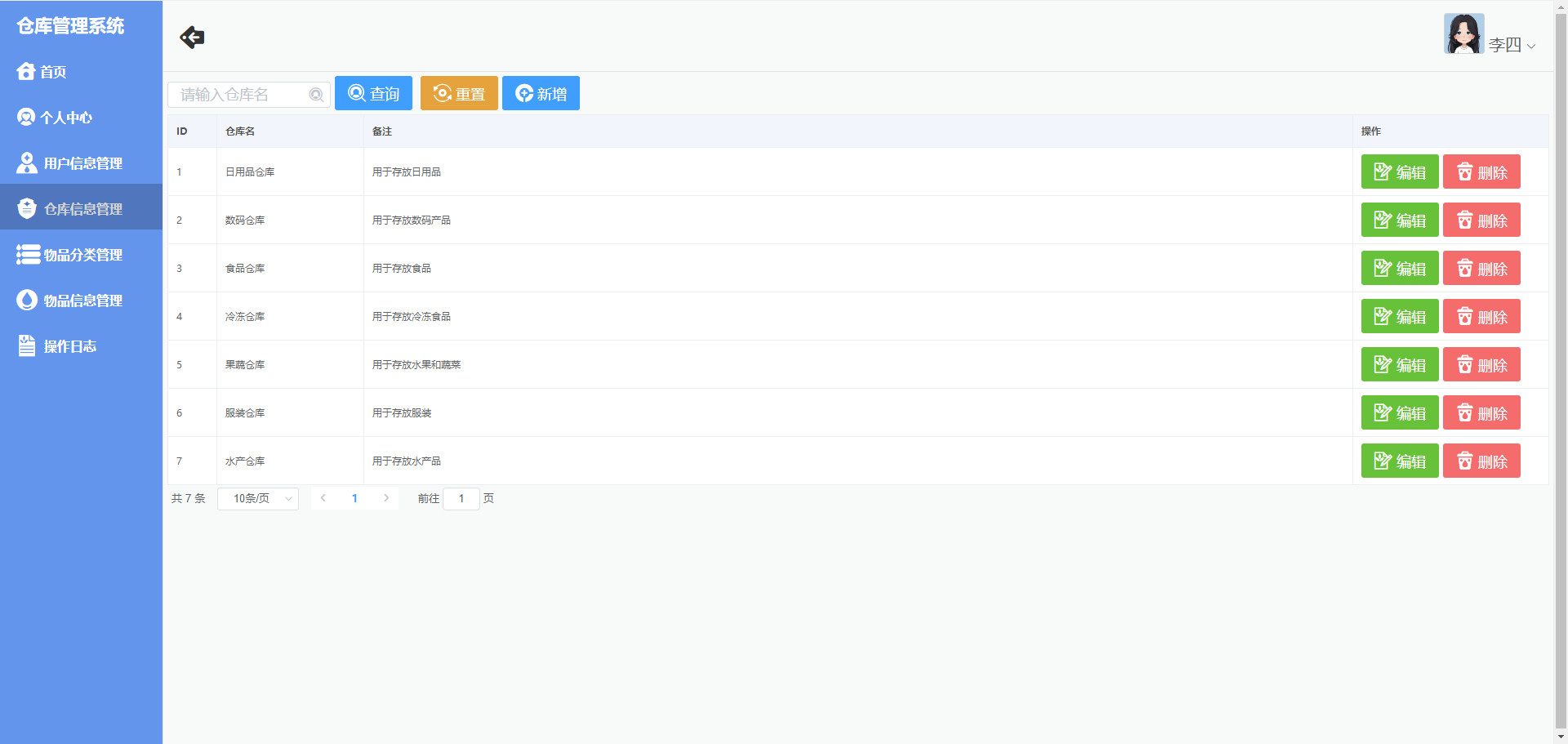Click the 物品信息管理 droplet icon
Image resolution: width=1568 pixels, height=744 pixels.
pos(27,301)
